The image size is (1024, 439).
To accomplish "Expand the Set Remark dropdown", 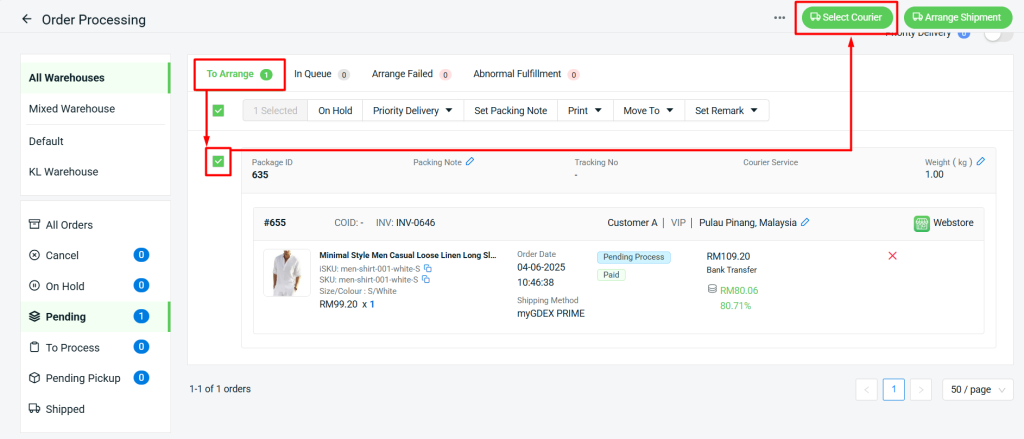I will click(726, 110).
